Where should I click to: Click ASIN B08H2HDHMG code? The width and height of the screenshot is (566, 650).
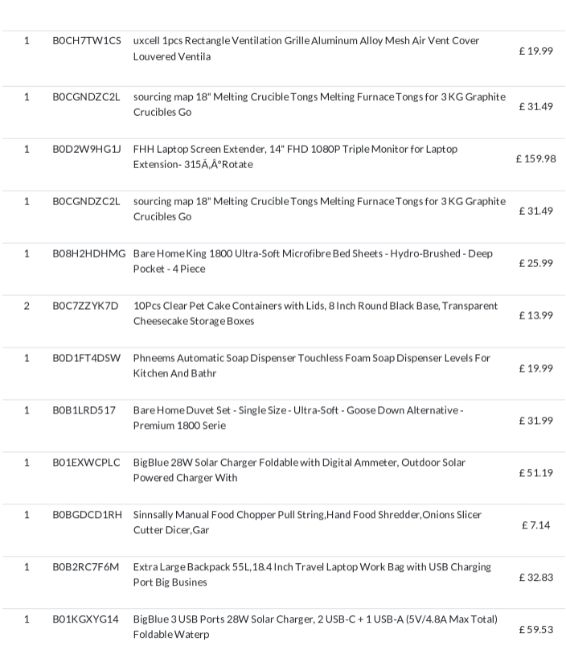click(x=89, y=254)
